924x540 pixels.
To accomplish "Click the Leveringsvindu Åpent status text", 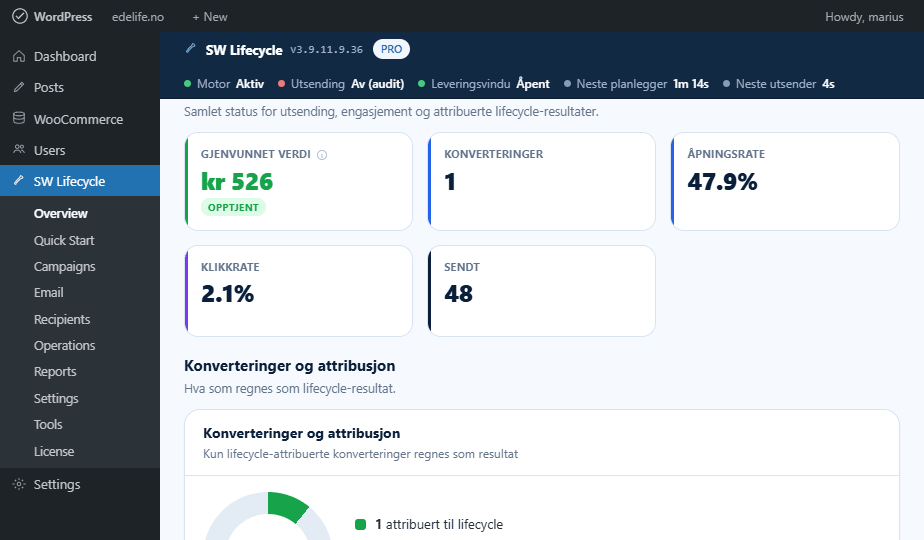I will point(490,84).
